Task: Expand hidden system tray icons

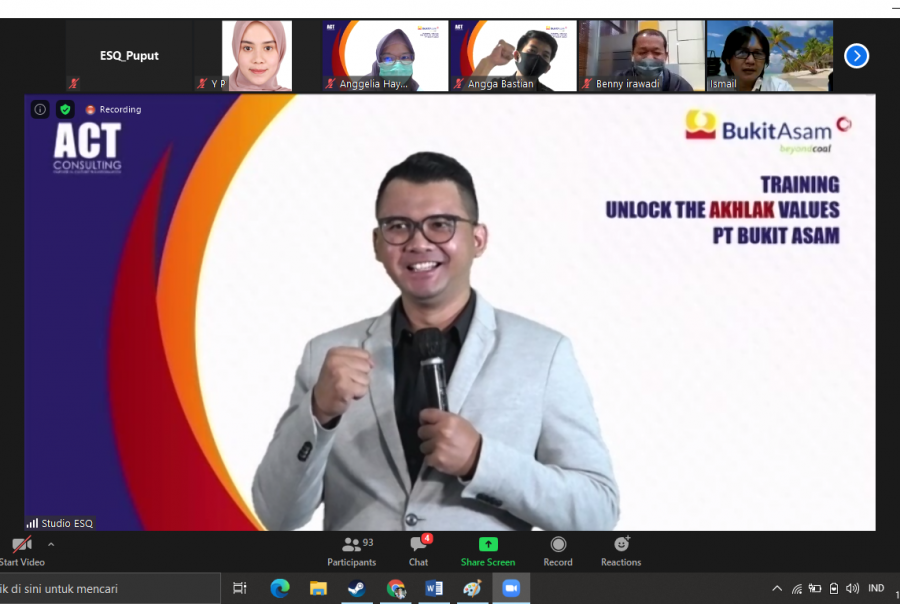Action: pyautogui.click(x=777, y=589)
